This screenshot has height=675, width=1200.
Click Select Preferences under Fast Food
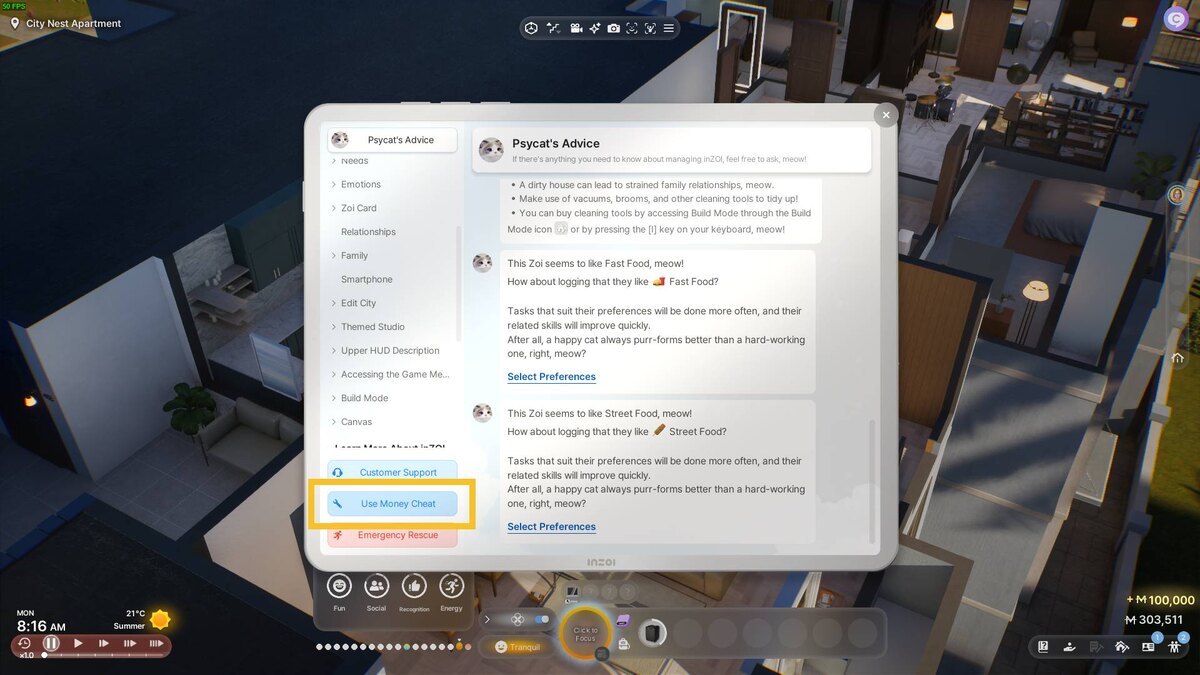(551, 377)
